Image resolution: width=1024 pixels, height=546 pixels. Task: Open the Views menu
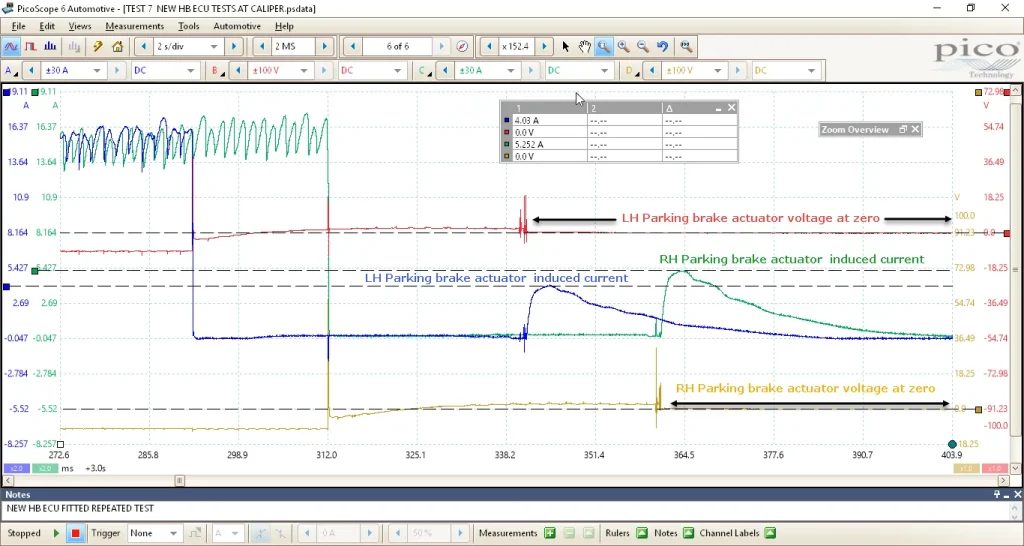[80, 26]
